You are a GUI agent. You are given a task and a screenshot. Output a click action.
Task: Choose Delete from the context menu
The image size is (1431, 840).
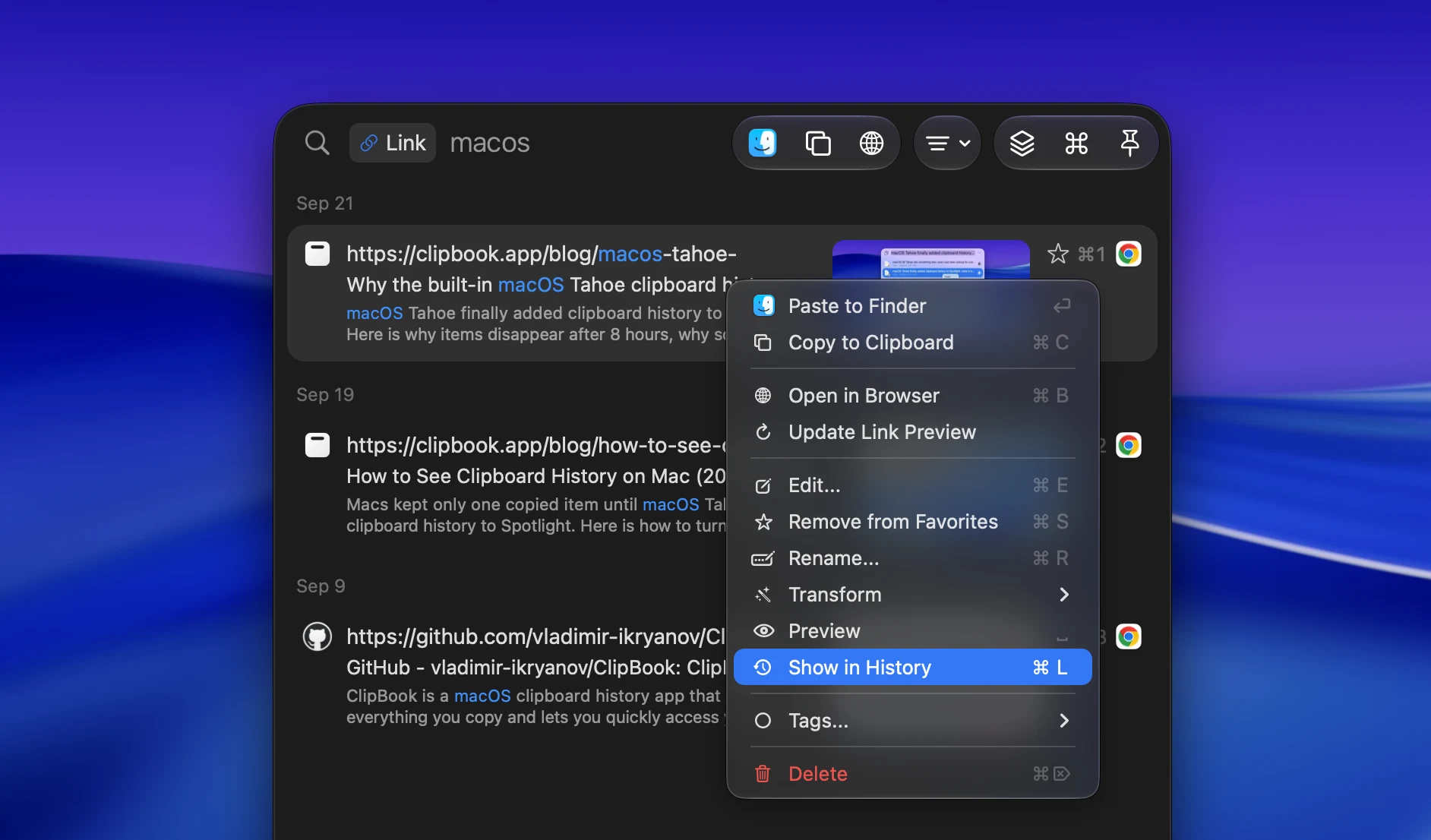pos(913,774)
